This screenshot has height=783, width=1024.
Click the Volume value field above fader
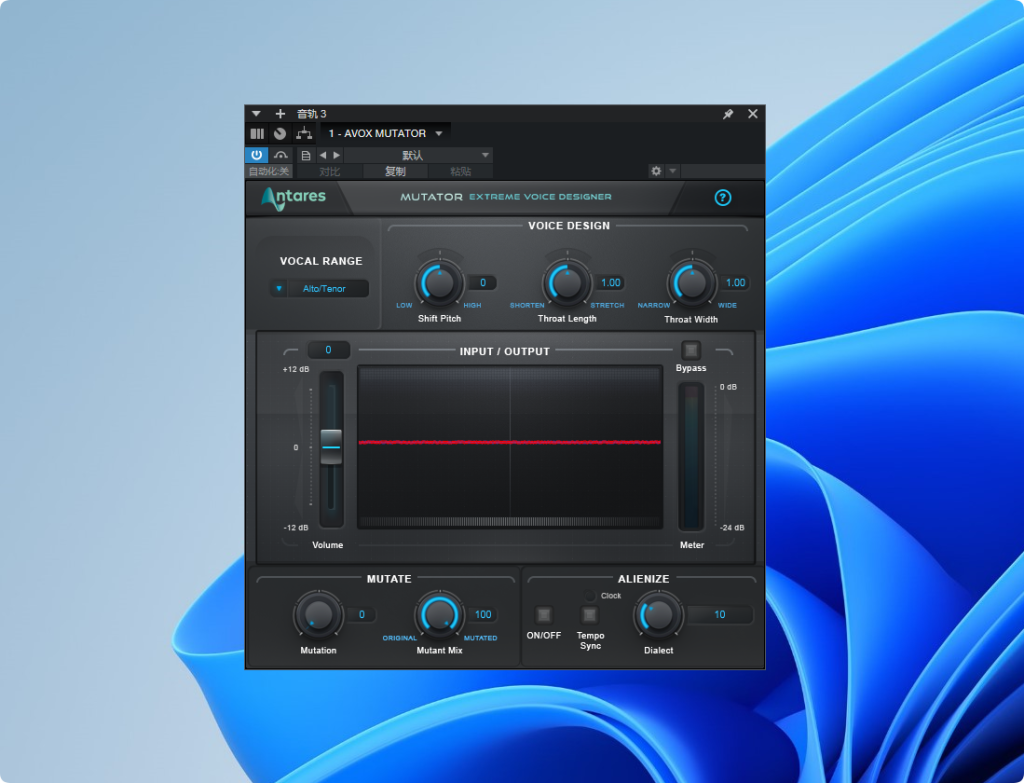coord(328,350)
